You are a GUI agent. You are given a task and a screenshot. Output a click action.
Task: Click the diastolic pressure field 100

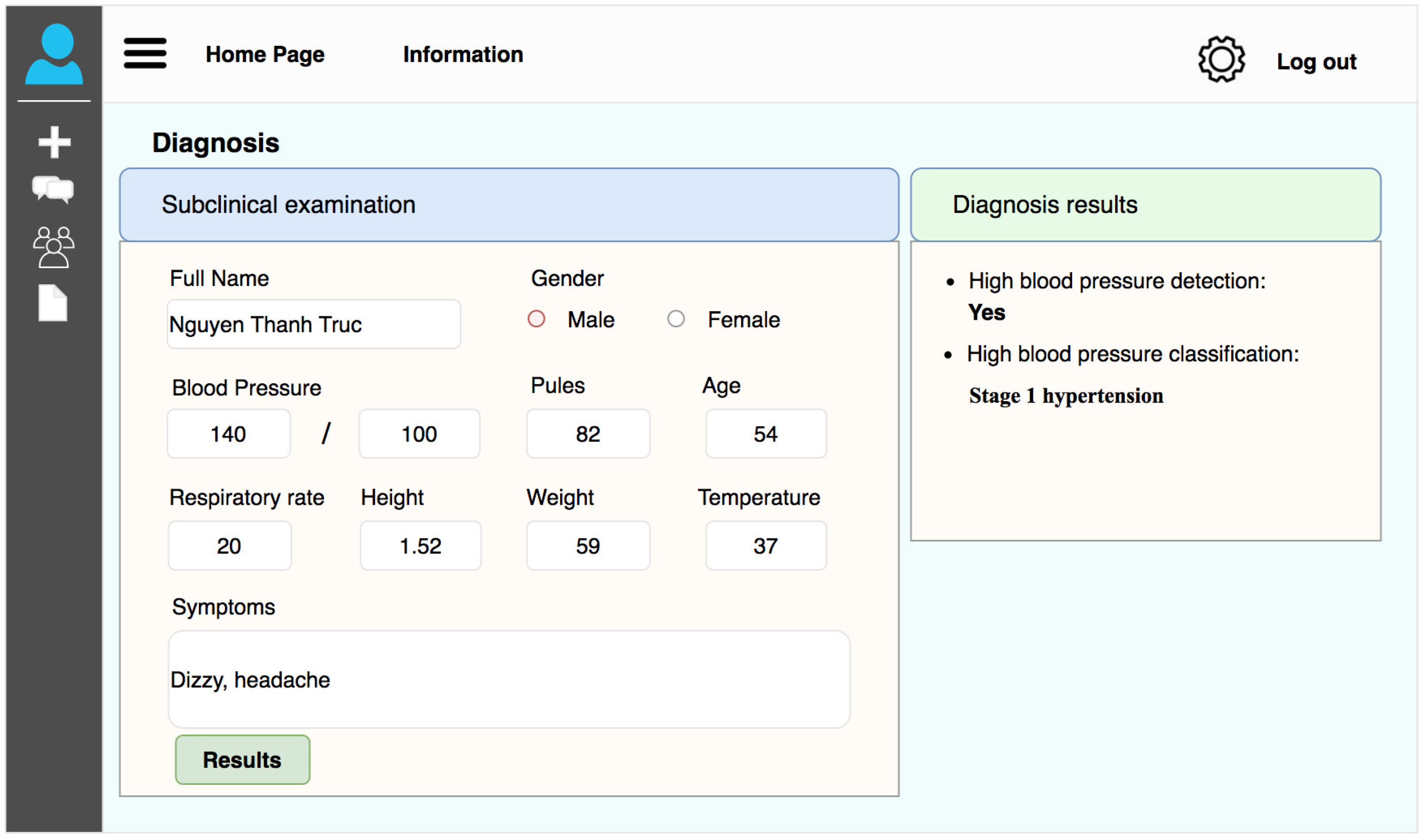[420, 435]
